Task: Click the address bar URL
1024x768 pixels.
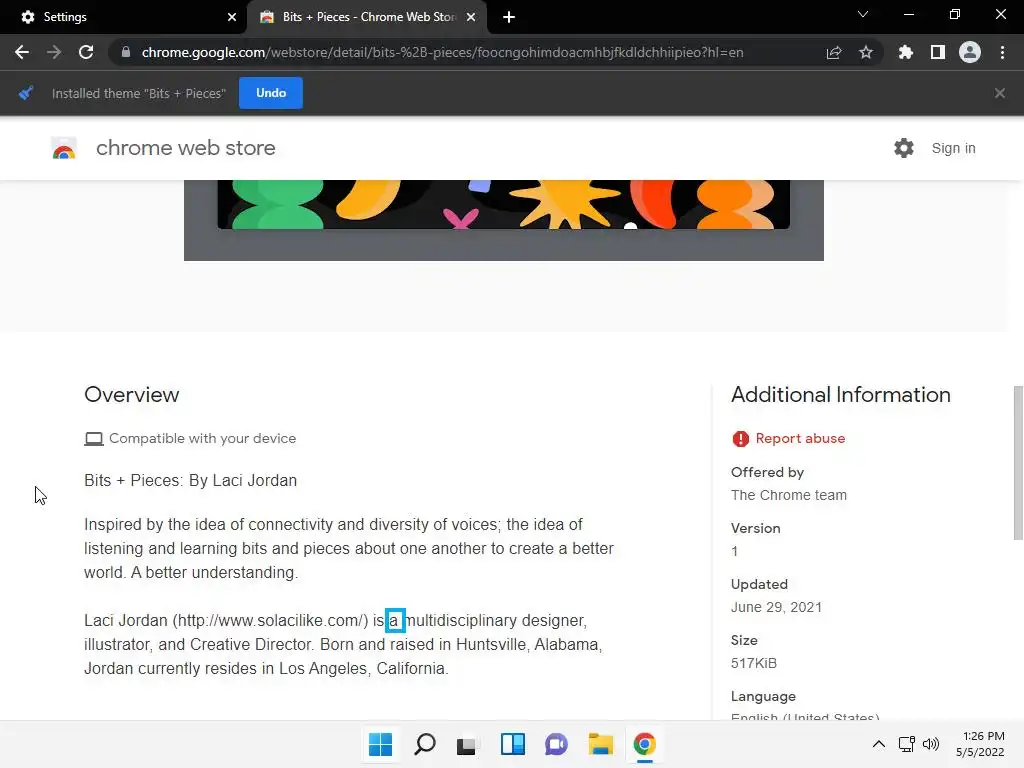Action: (x=442, y=52)
